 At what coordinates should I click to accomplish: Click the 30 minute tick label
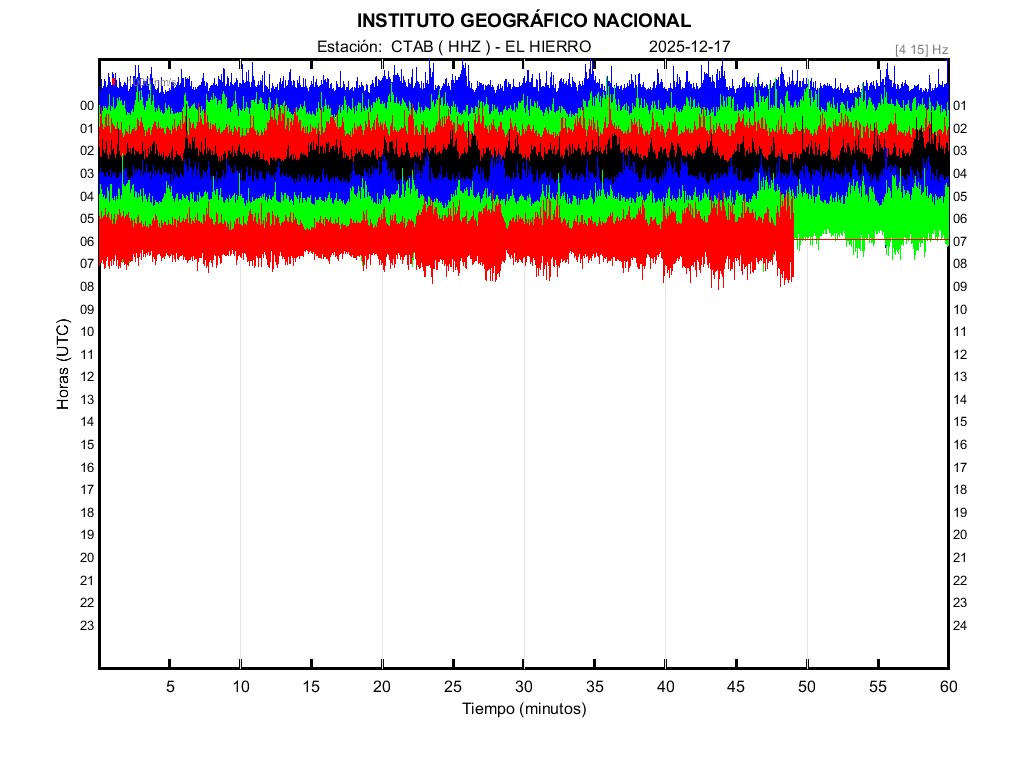(523, 687)
